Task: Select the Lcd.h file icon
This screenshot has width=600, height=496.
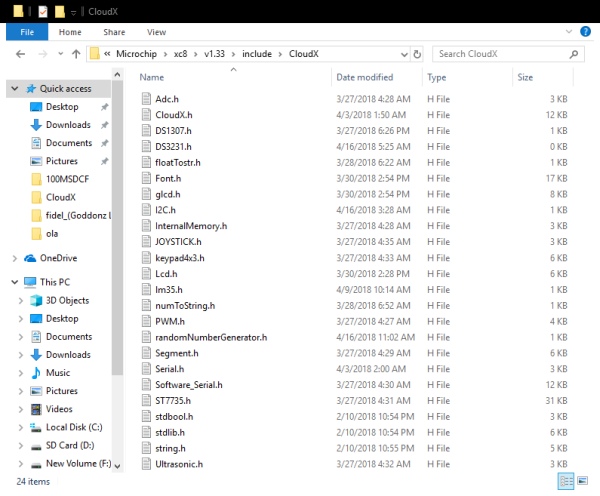Action: click(x=146, y=274)
